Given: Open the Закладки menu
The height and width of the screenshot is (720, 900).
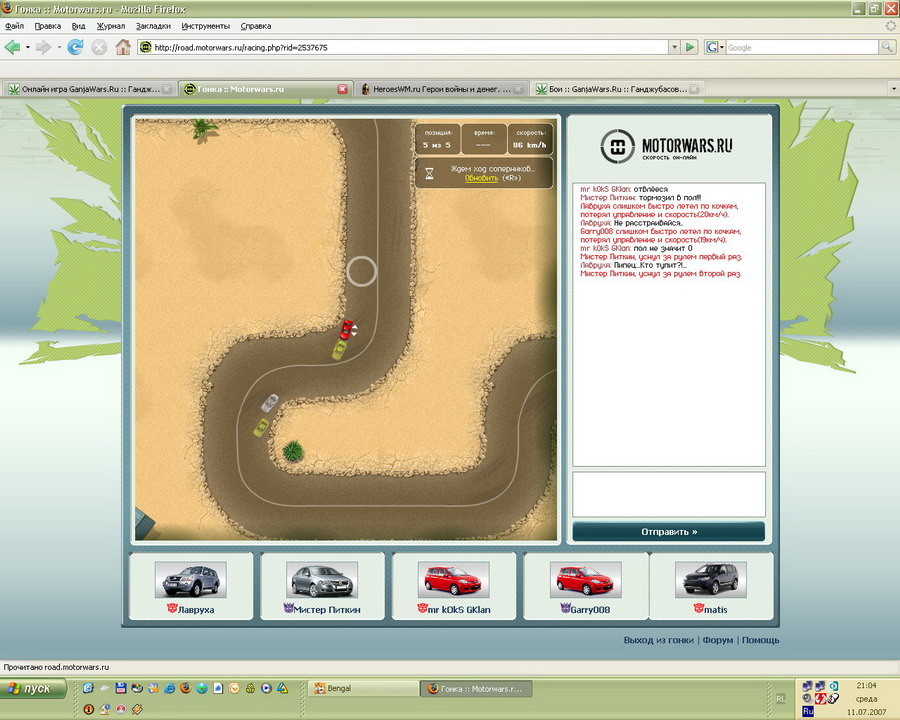Looking at the screenshot, I should 153,26.
